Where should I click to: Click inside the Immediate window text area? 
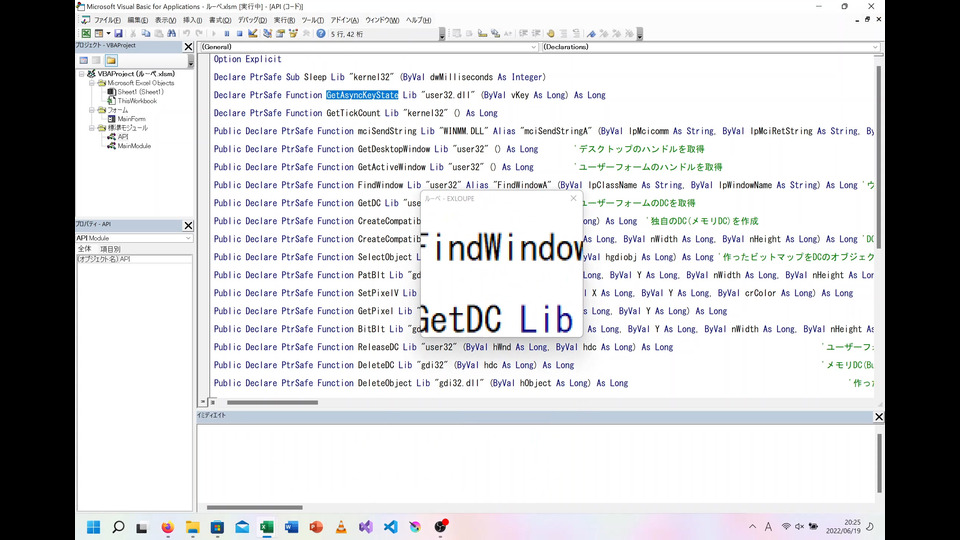coord(536,462)
